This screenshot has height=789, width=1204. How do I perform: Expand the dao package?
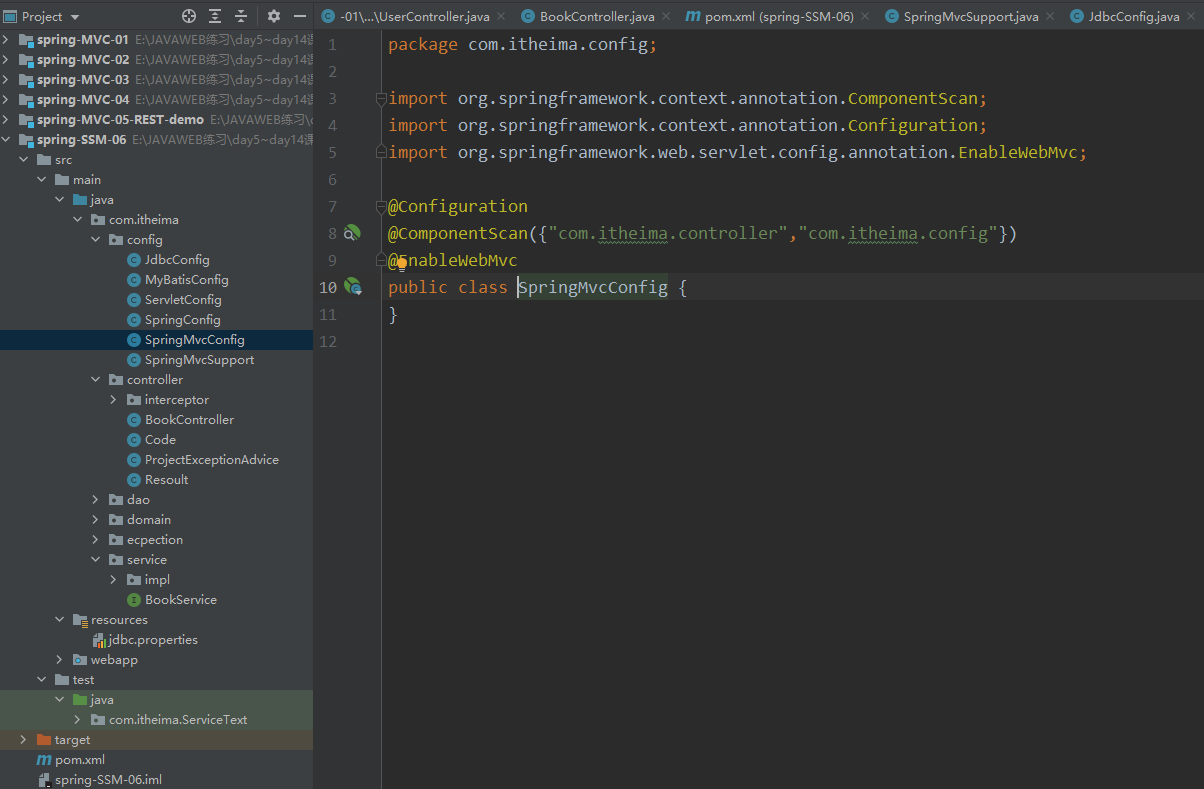tap(96, 500)
